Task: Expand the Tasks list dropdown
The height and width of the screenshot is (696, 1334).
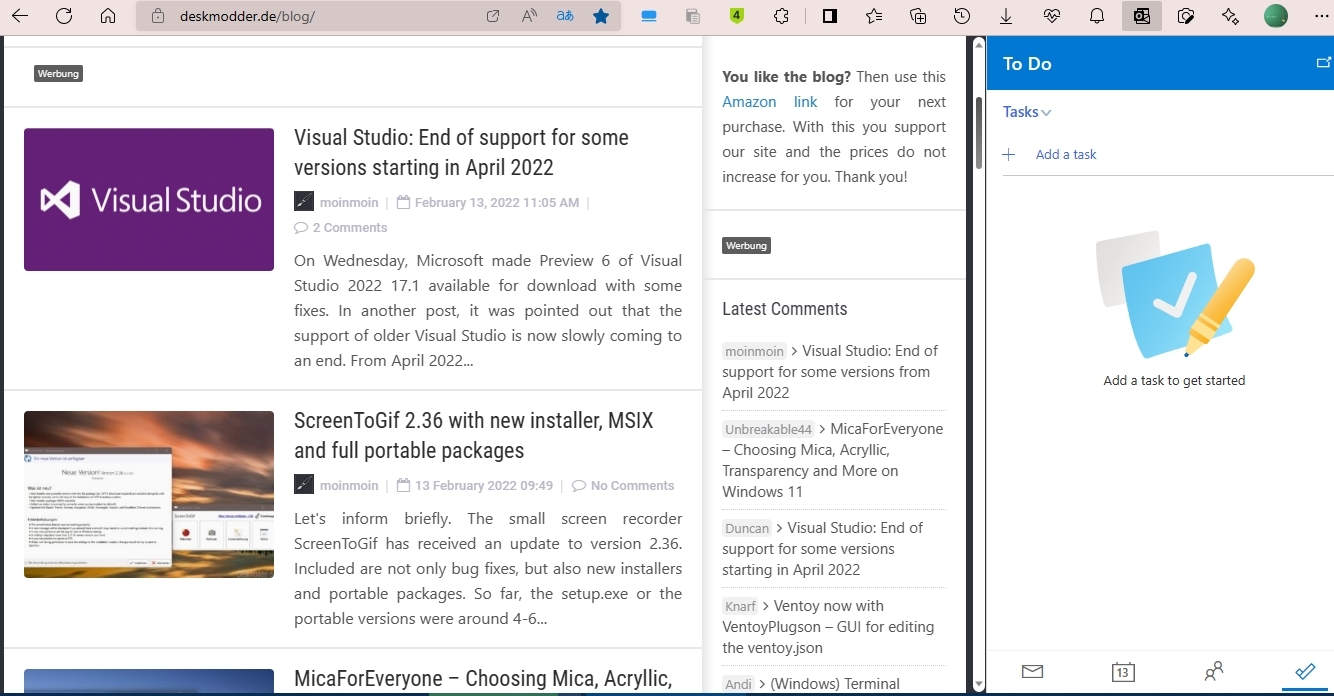Action: click(1027, 112)
